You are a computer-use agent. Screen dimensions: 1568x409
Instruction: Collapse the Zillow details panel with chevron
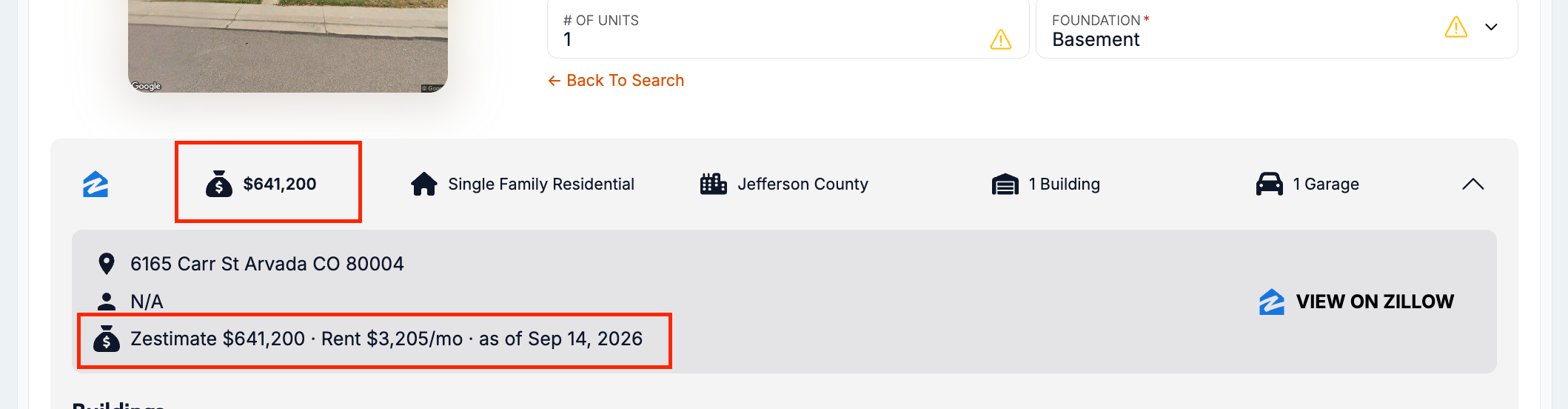click(x=1473, y=184)
